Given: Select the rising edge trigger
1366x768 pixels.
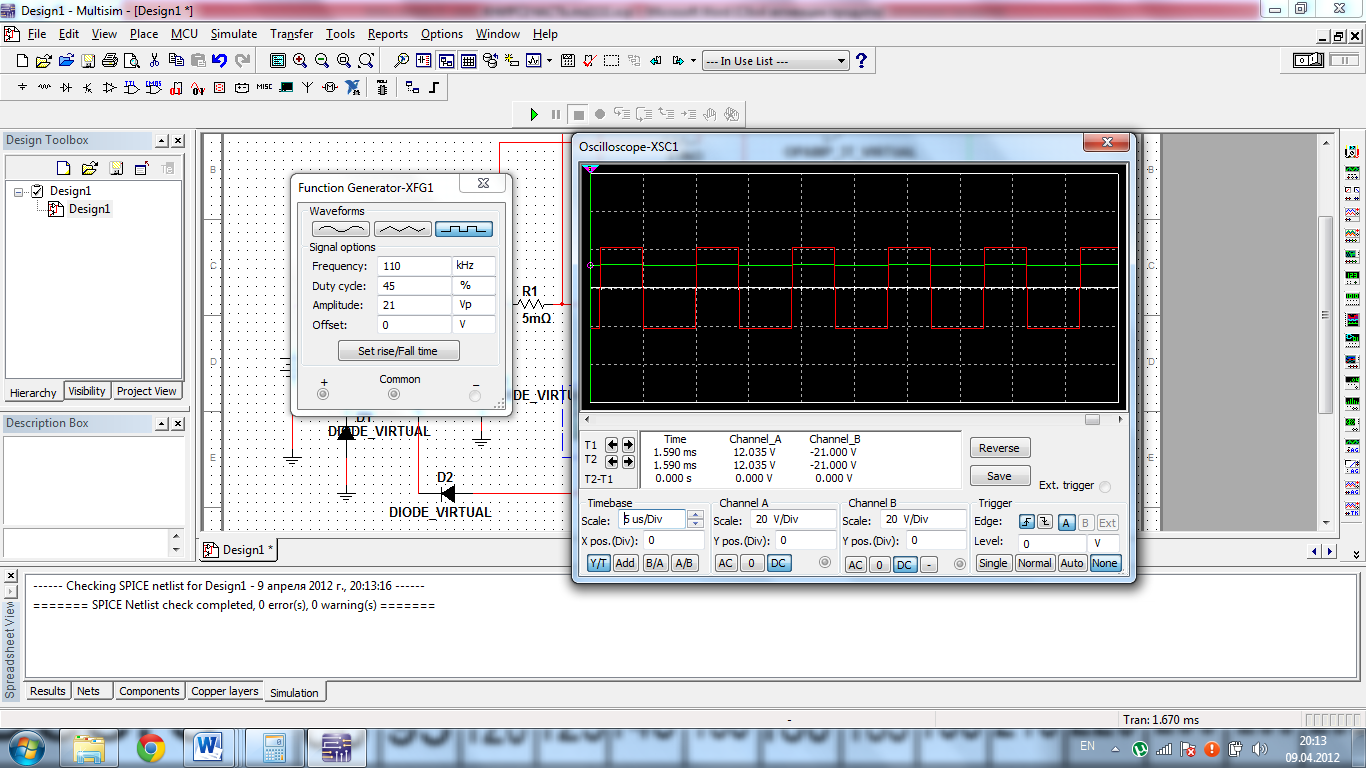Looking at the screenshot, I should (1027, 522).
